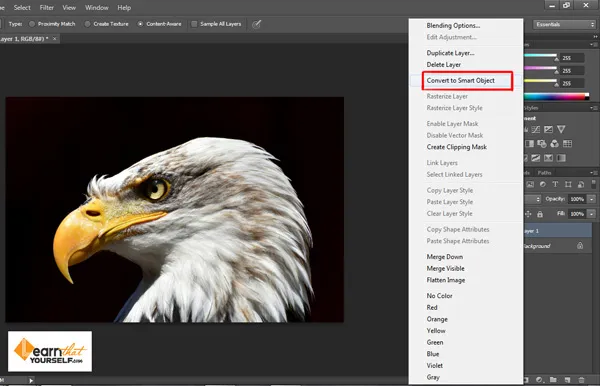Image resolution: width=600 pixels, height=386 pixels.
Task: Filter layers by pixel layers icon
Action: pos(530,184)
